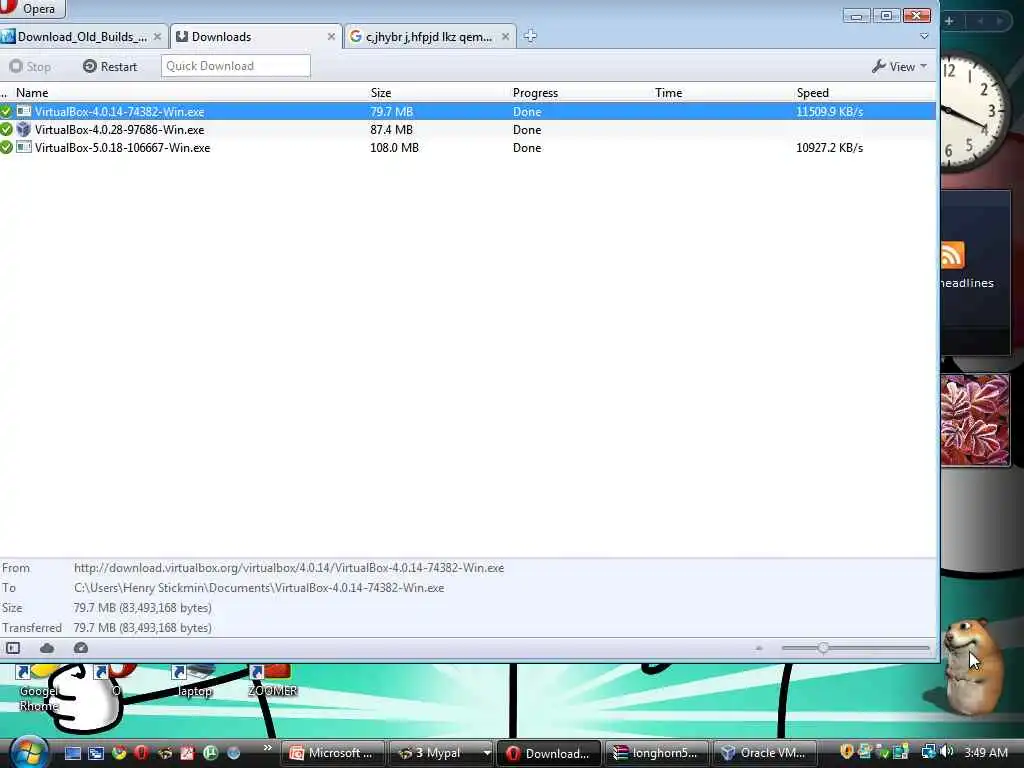The image size is (1024, 768).
Task: Open longhorn5 taskbar button
Action: coord(656,753)
